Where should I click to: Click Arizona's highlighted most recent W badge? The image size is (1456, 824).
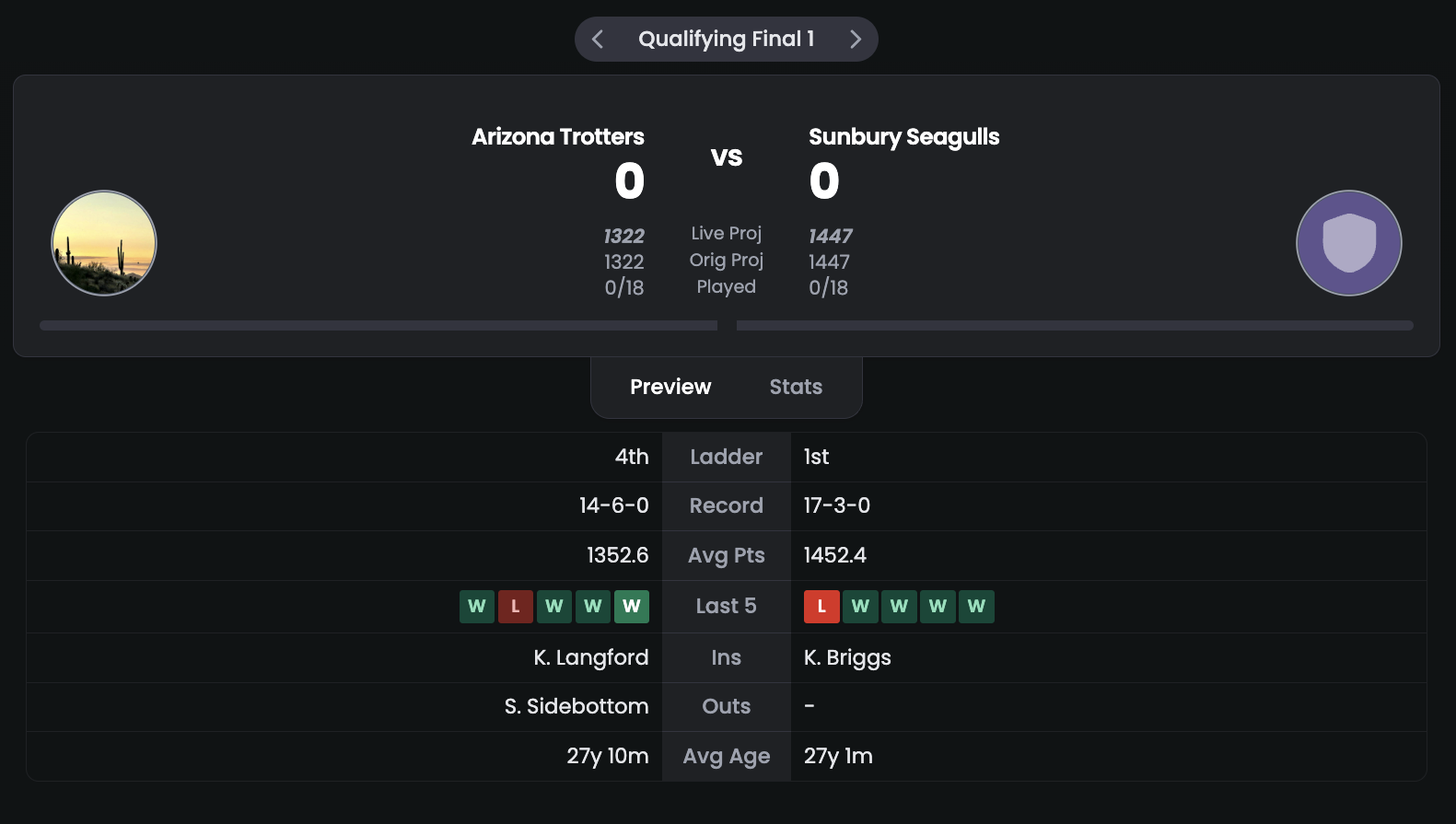tap(632, 607)
